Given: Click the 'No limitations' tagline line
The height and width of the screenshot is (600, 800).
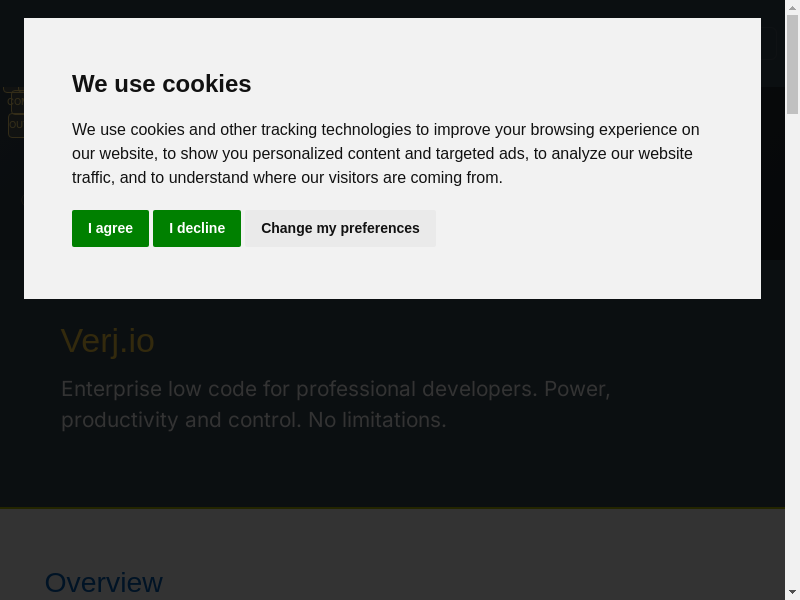Looking at the screenshot, I should pos(254,420).
